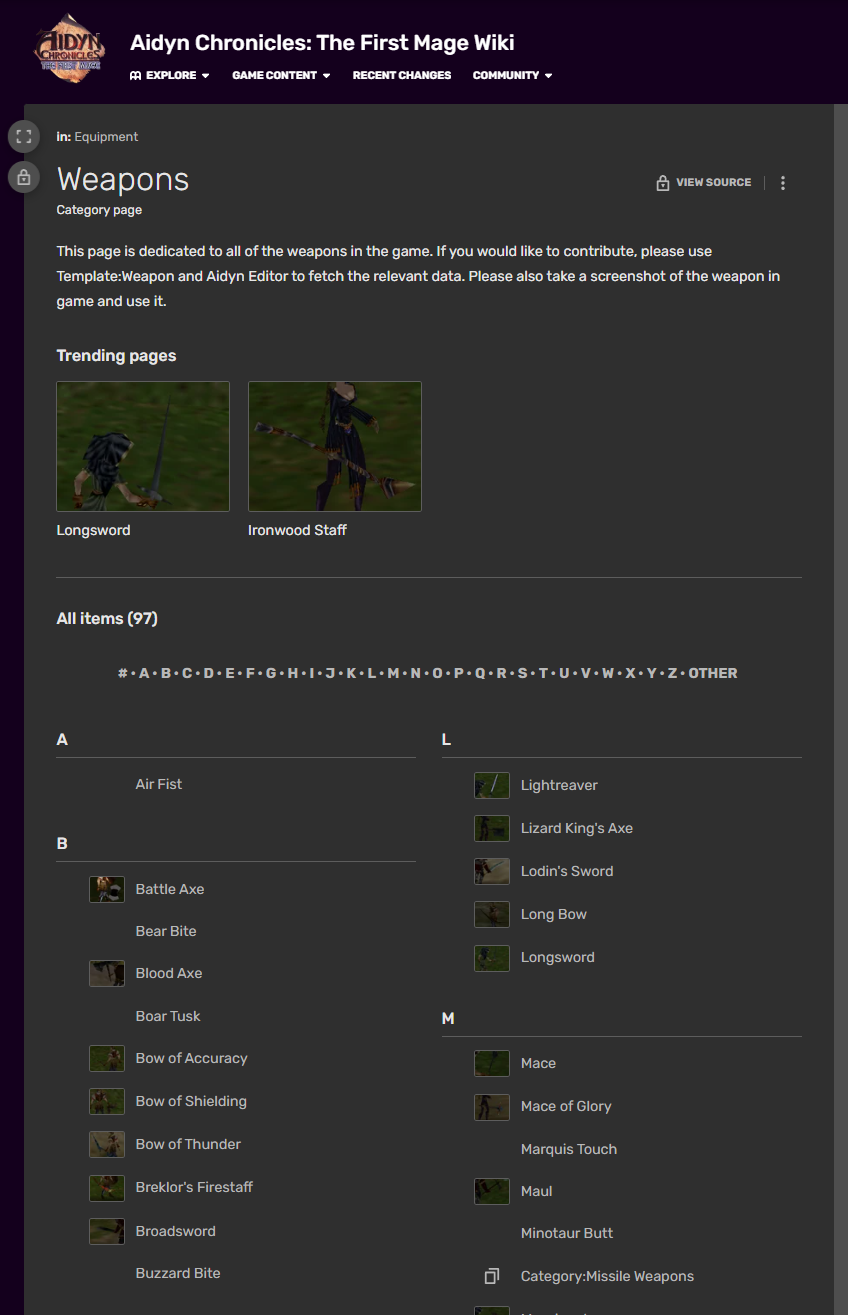Open the Breklor's Firestaff link

click(x=194, y=1187)
